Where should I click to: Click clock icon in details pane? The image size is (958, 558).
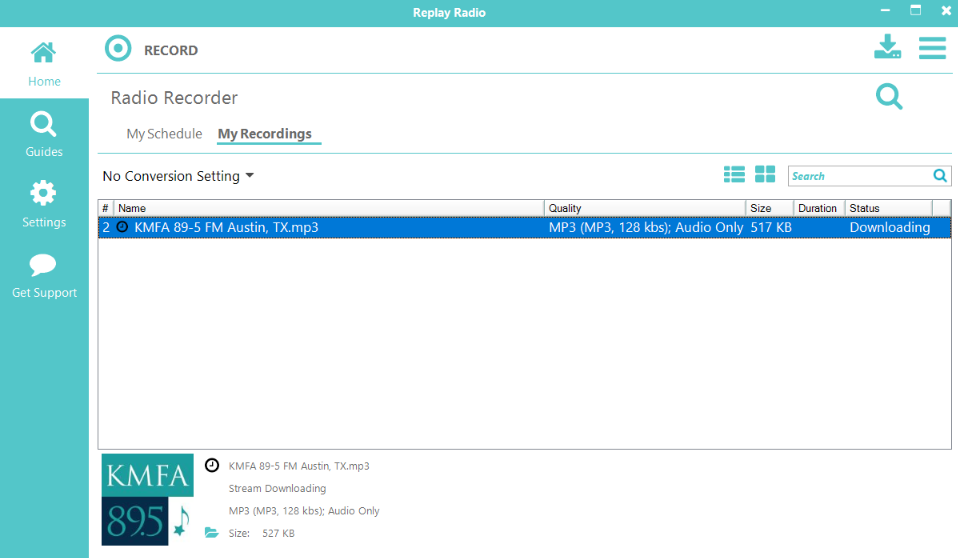pyautogui.click(x=211, y=465)
